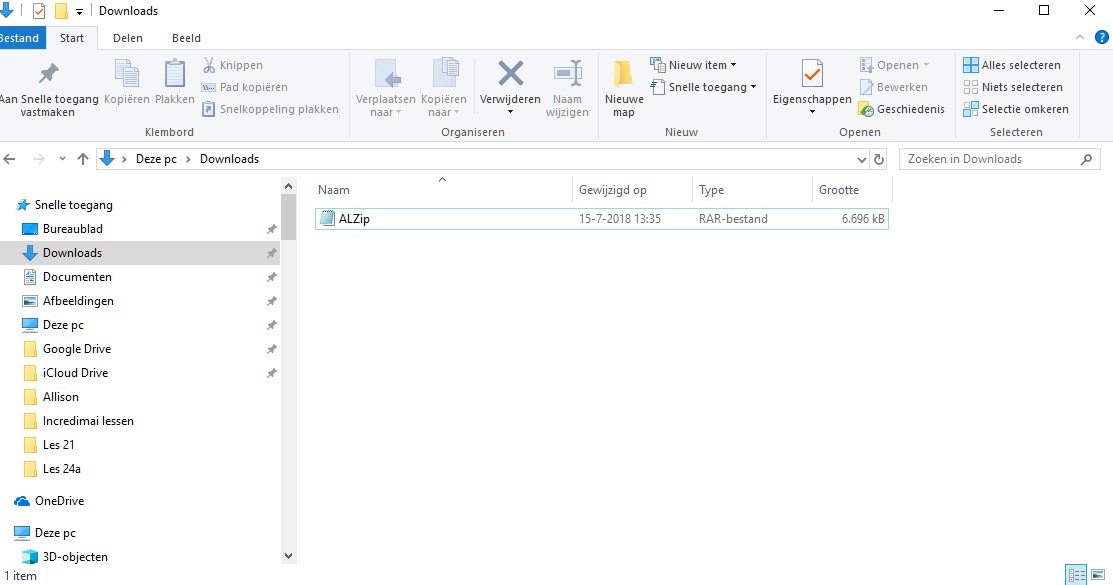Image resolution: width=1113 pixels, height=585 pixels.
Task: Create a folder with Nieuwe map icon
Action: 623,74
